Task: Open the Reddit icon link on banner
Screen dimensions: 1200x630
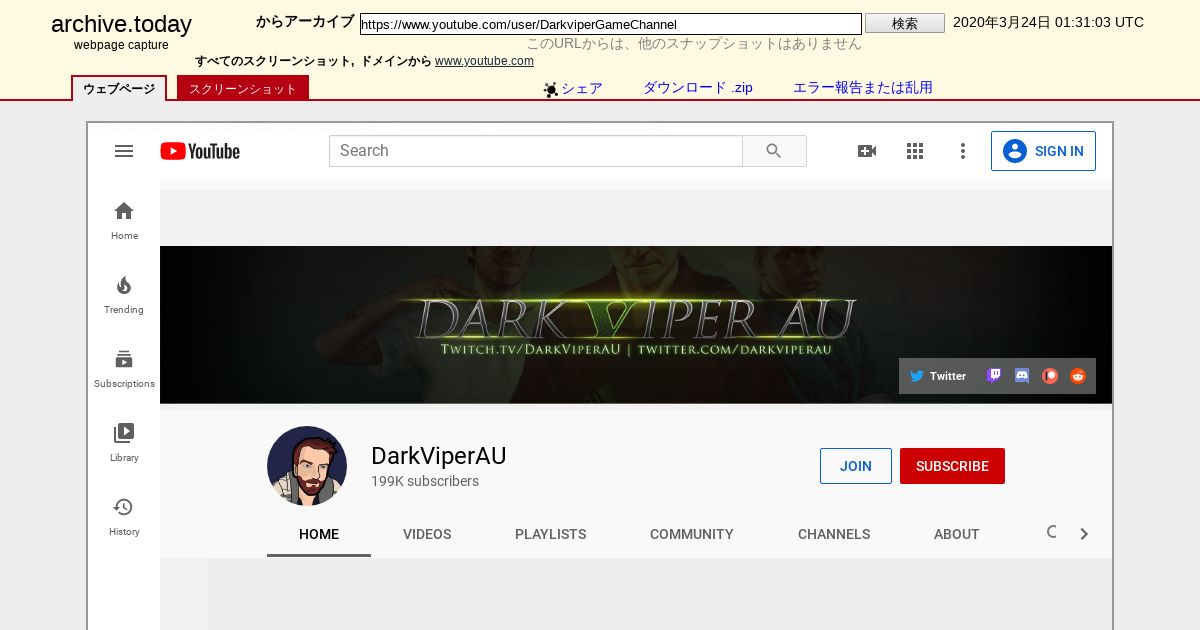Action: 1078,376
